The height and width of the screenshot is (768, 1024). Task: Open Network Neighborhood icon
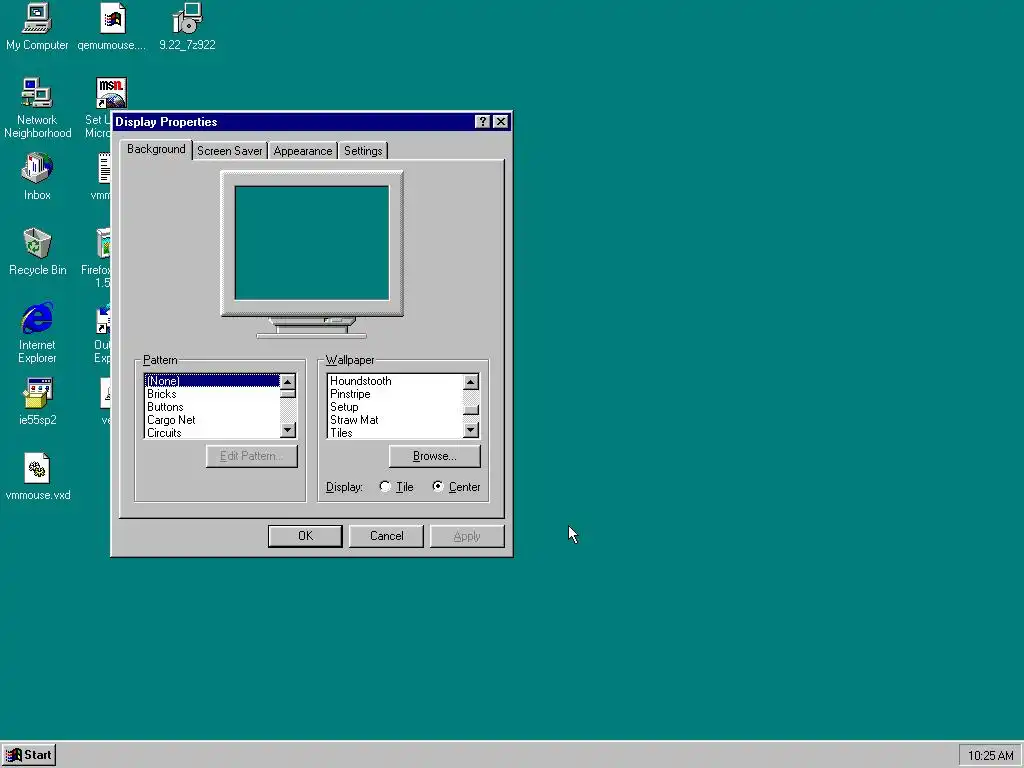(x=37, y=108)
